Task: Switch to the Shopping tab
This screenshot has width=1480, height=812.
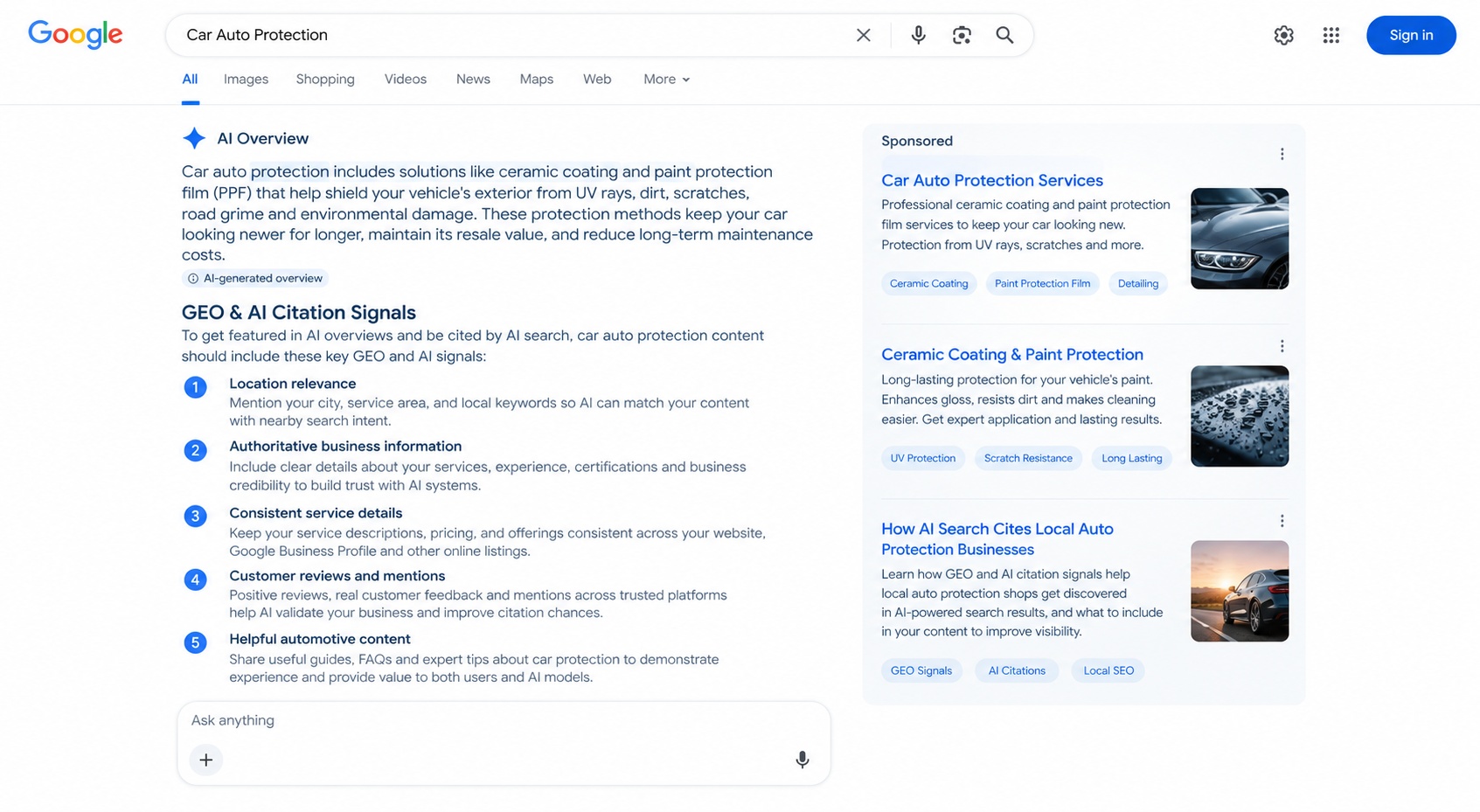Action: click(x=325, y=79)
